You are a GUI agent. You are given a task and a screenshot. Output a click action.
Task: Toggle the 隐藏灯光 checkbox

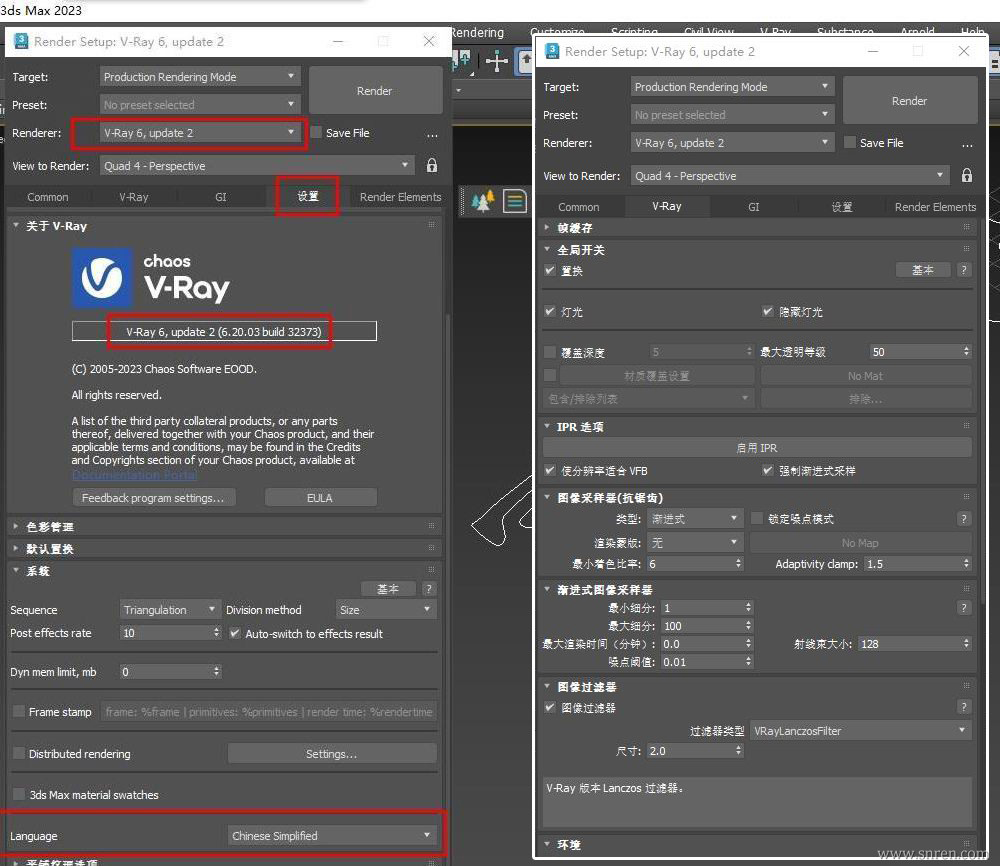pos(768,312)
